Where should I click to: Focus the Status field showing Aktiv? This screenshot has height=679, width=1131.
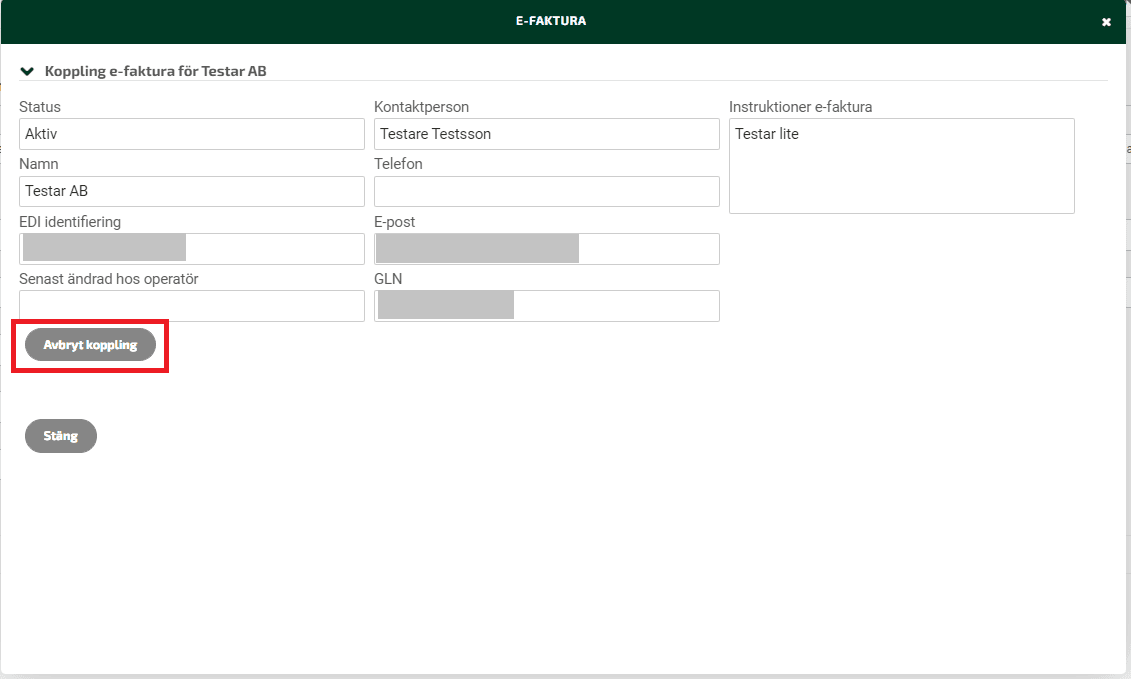point(191,134)
